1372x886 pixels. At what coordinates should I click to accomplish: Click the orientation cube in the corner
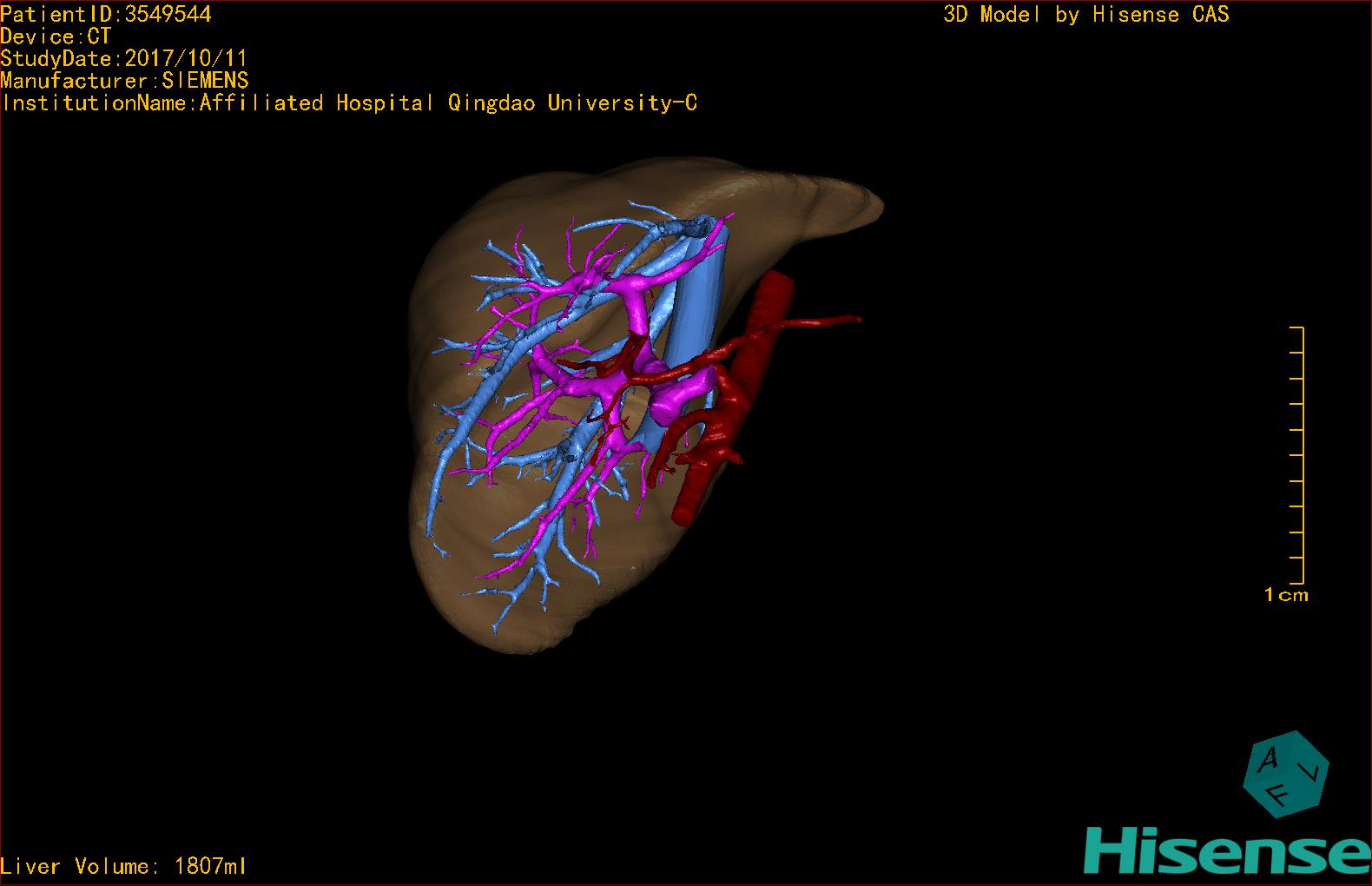(x=1286, y=774)
